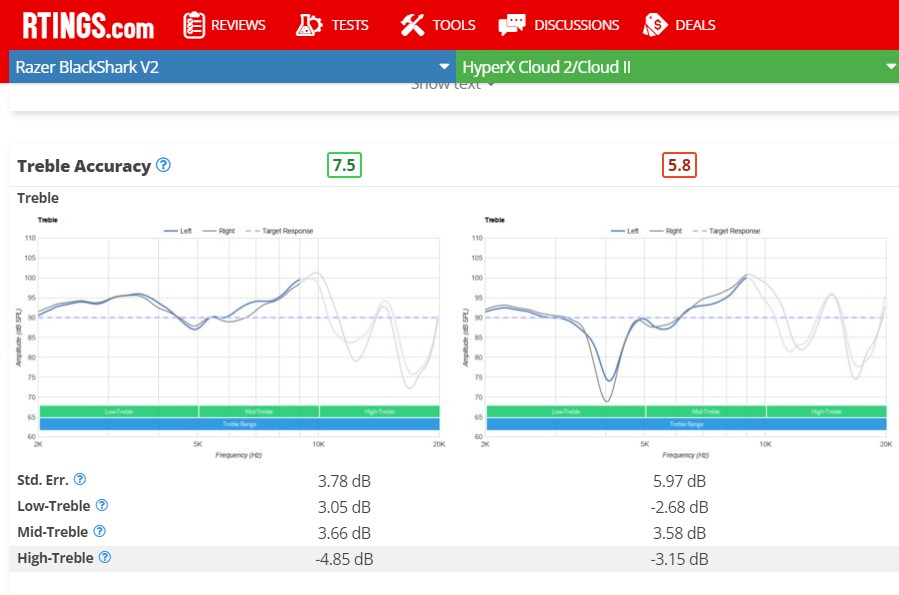The height and width of the screenshot is (595, 899).
Task: Click the 7.5 treble score box
Action: coord(344,165)
